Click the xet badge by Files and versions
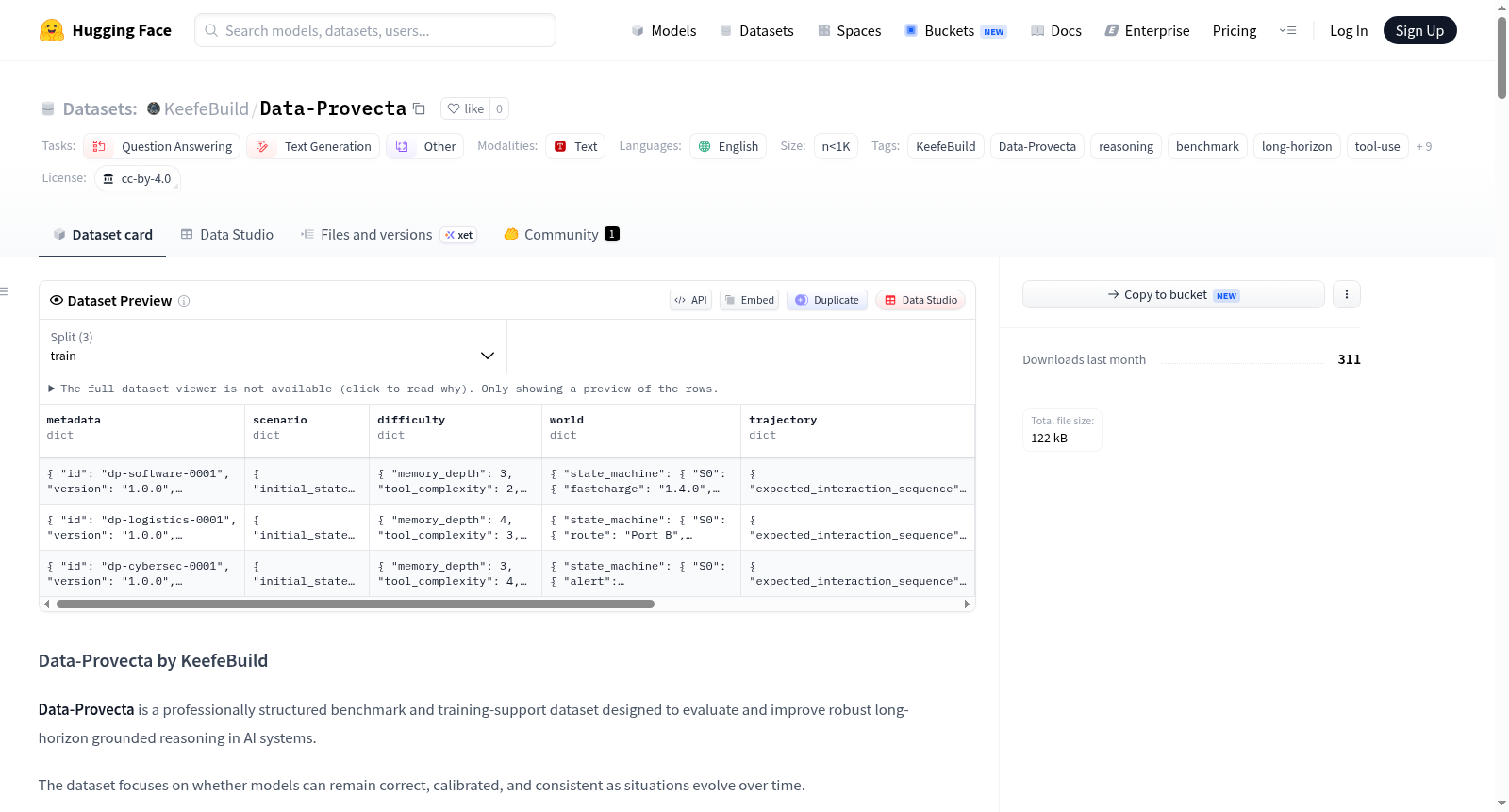 (x=459, y=235)
